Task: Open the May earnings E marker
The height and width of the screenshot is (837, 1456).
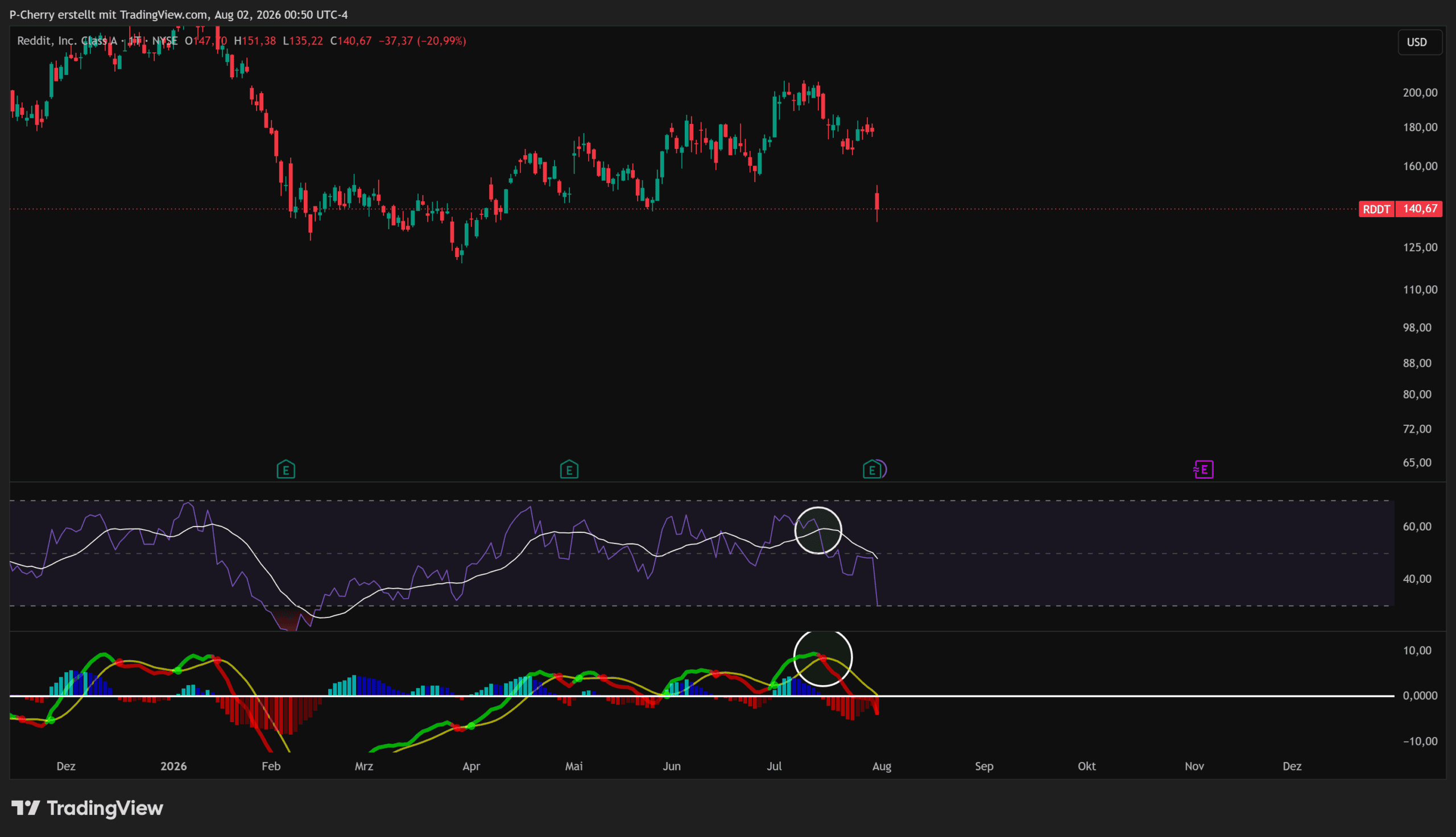Action: point(569,470)
